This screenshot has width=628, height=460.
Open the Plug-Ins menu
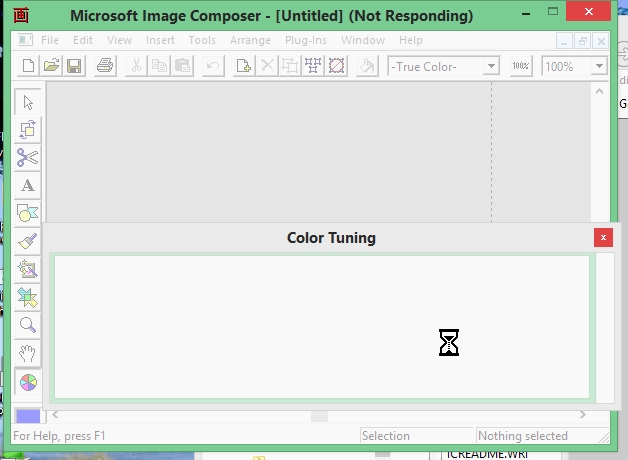point(306,40)
